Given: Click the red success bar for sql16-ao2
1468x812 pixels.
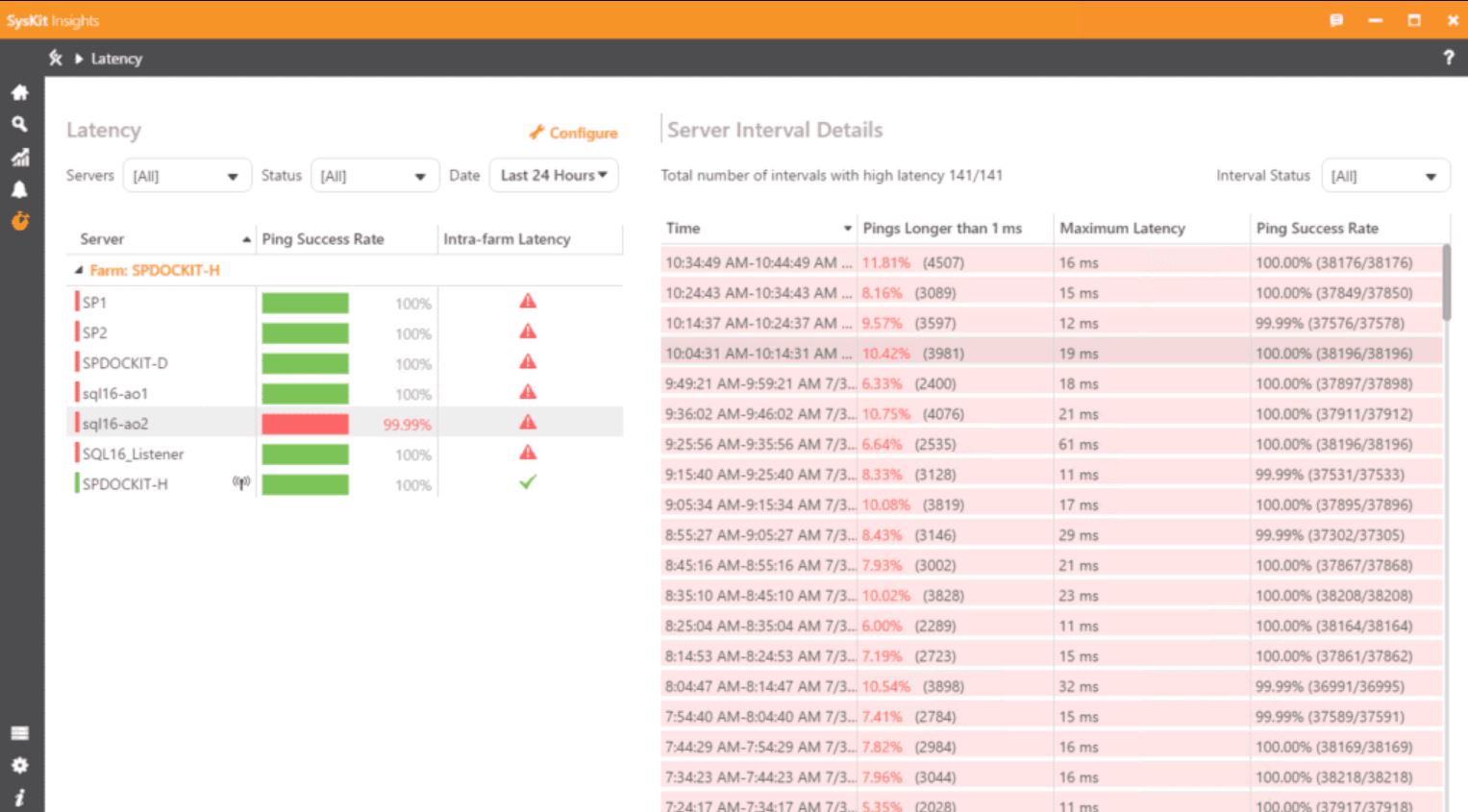Looking at the screenshot, I should 305,424.
